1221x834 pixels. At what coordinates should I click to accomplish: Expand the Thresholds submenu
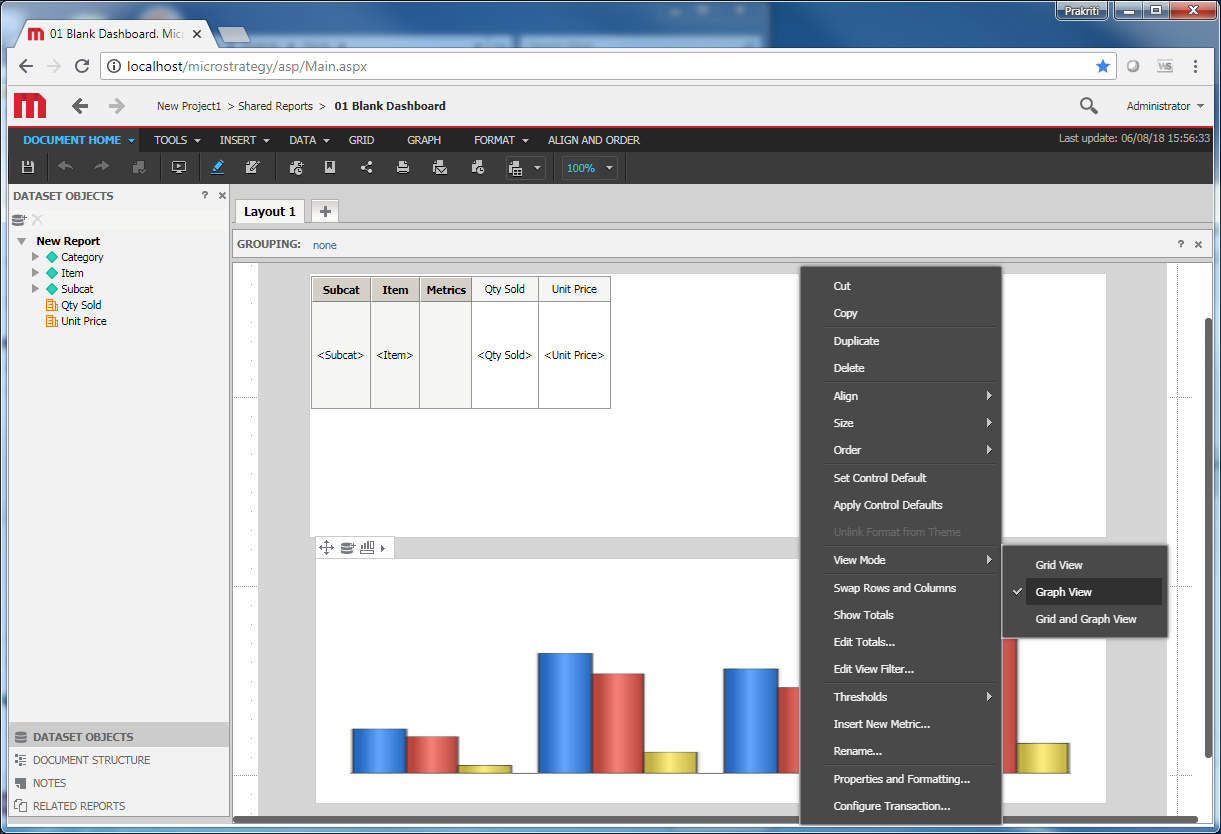(x=860, y=696)
